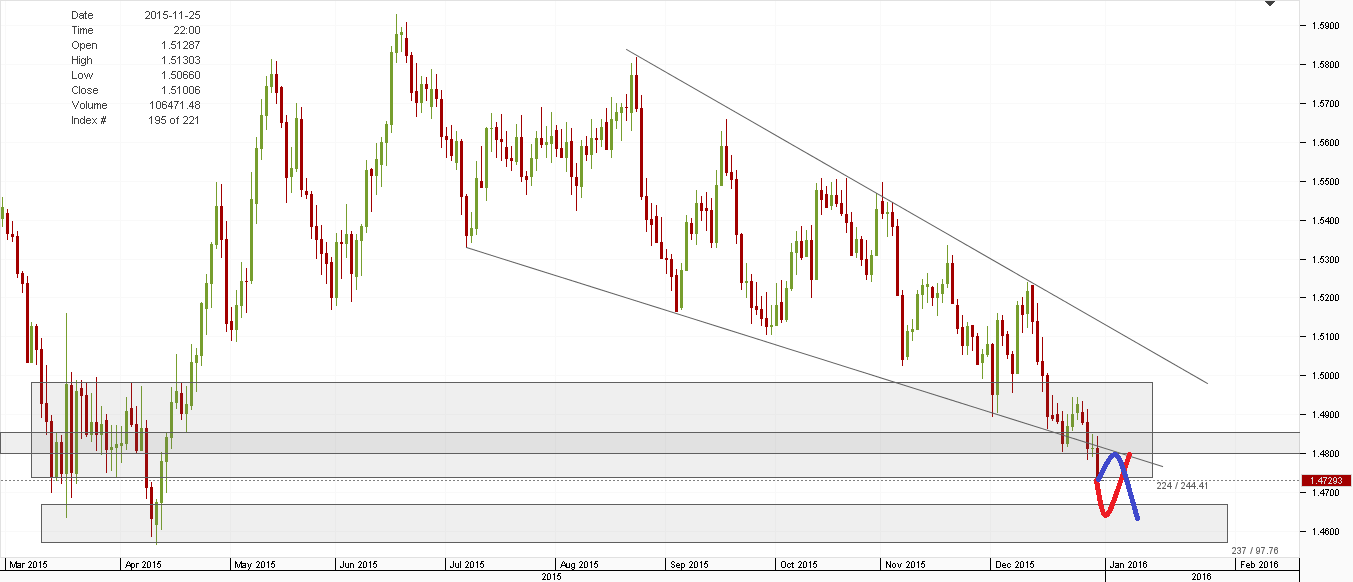Click the 1.5200 price axis label
The width and height of the screenshot is (1353, 582).
1323,298
